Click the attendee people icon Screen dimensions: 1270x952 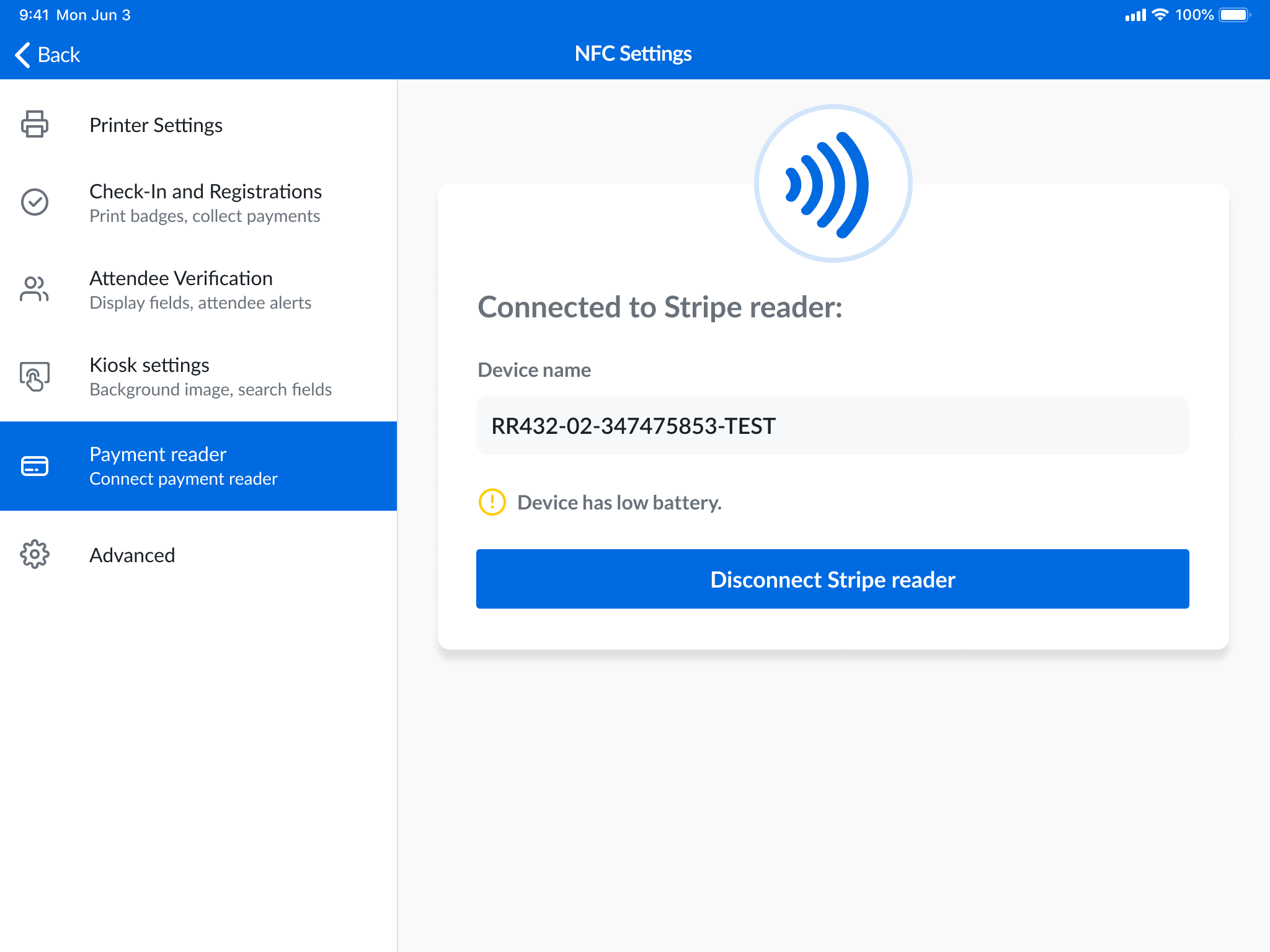point(35,289)
